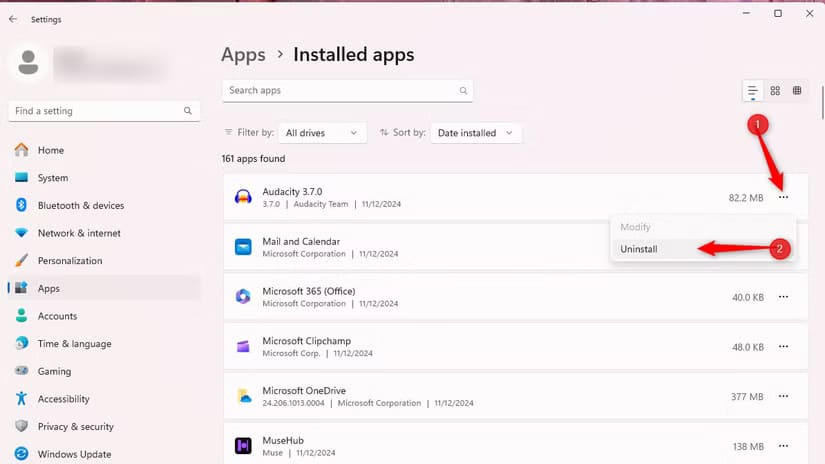This screenshot has height=464, width=825.
Task: Open more options for Microsoft 365 (Office)
Action: tap(783, 297)
